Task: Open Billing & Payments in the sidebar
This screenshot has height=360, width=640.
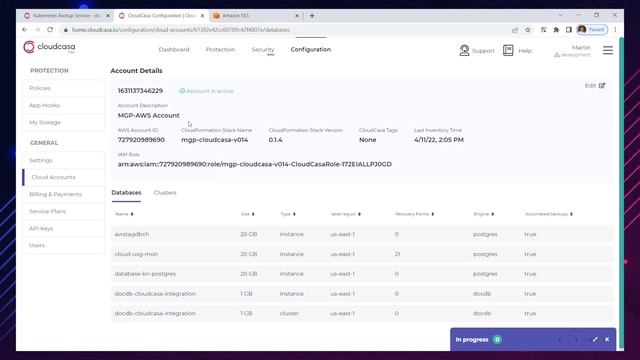Action: point(63,194)
